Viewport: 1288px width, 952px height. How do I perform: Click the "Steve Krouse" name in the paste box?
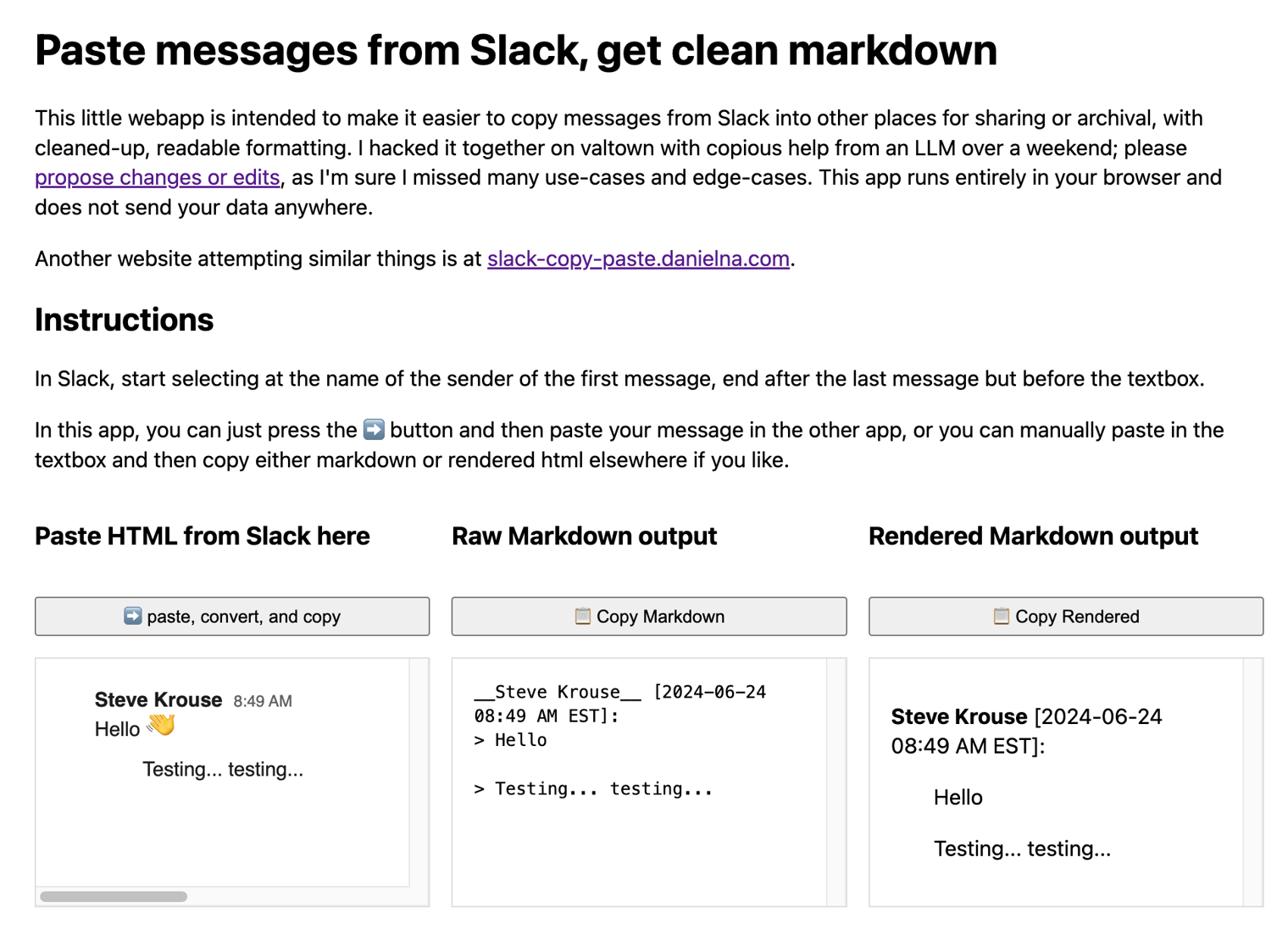pos(158,699)
